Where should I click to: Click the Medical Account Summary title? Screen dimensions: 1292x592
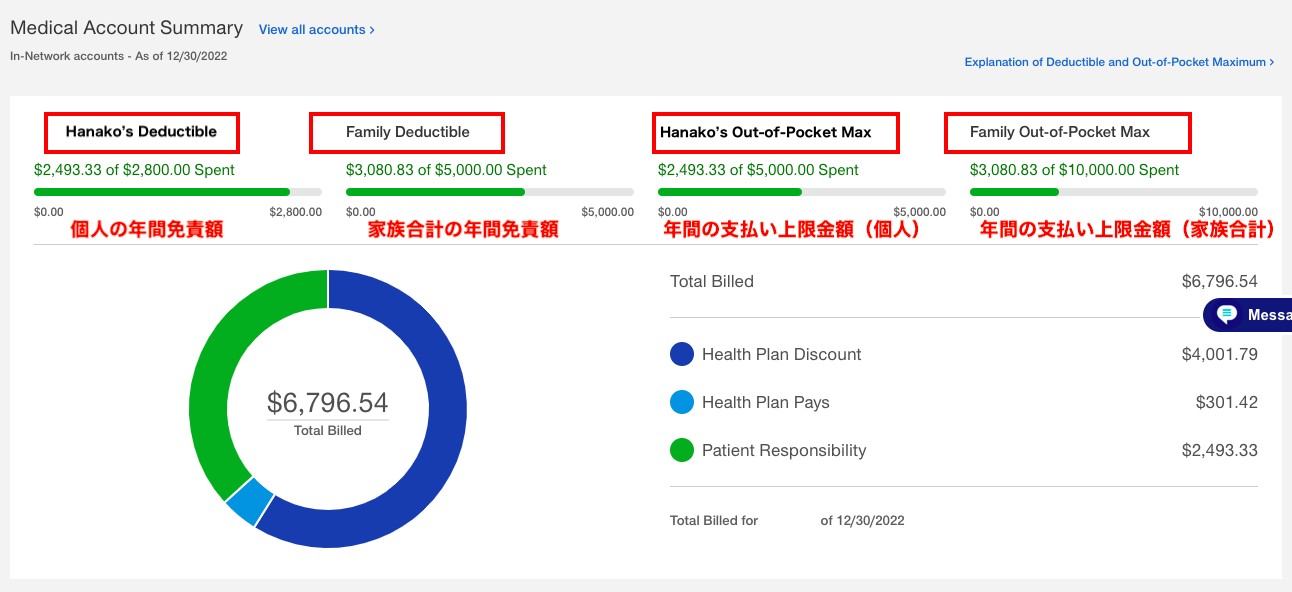[127, 28]
